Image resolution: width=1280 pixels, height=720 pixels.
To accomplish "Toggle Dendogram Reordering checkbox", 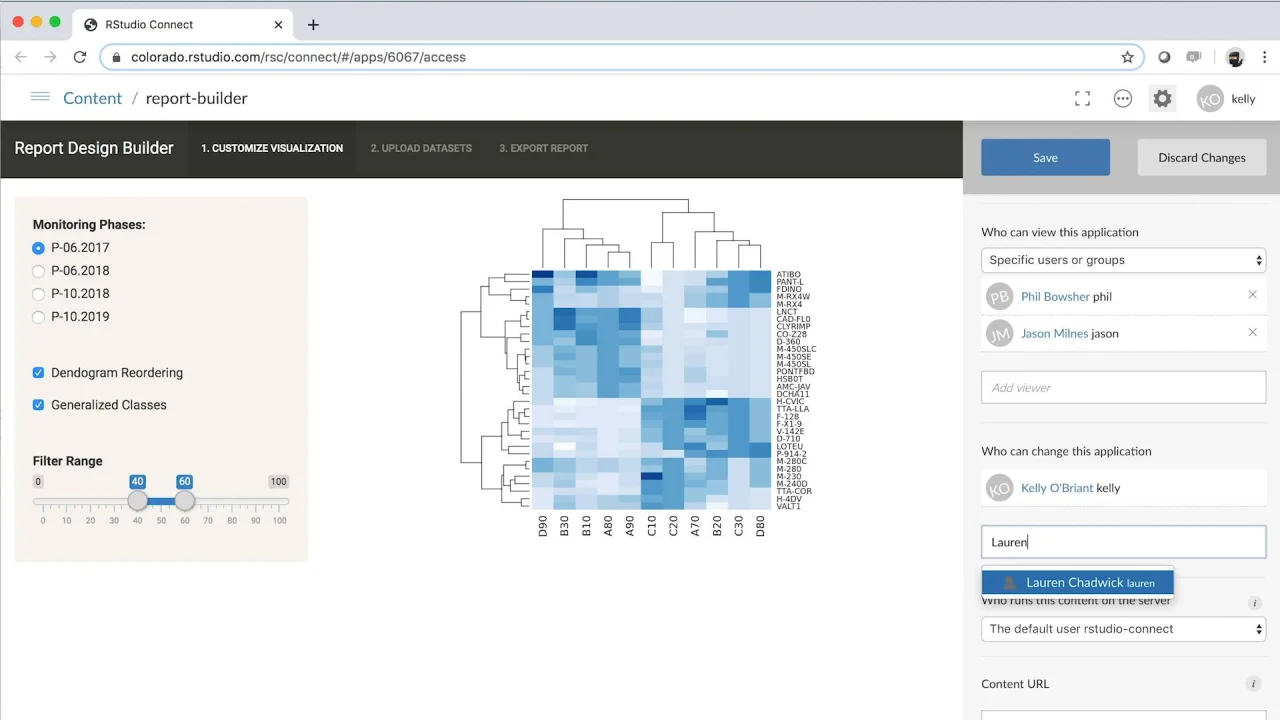I will 39,372.
